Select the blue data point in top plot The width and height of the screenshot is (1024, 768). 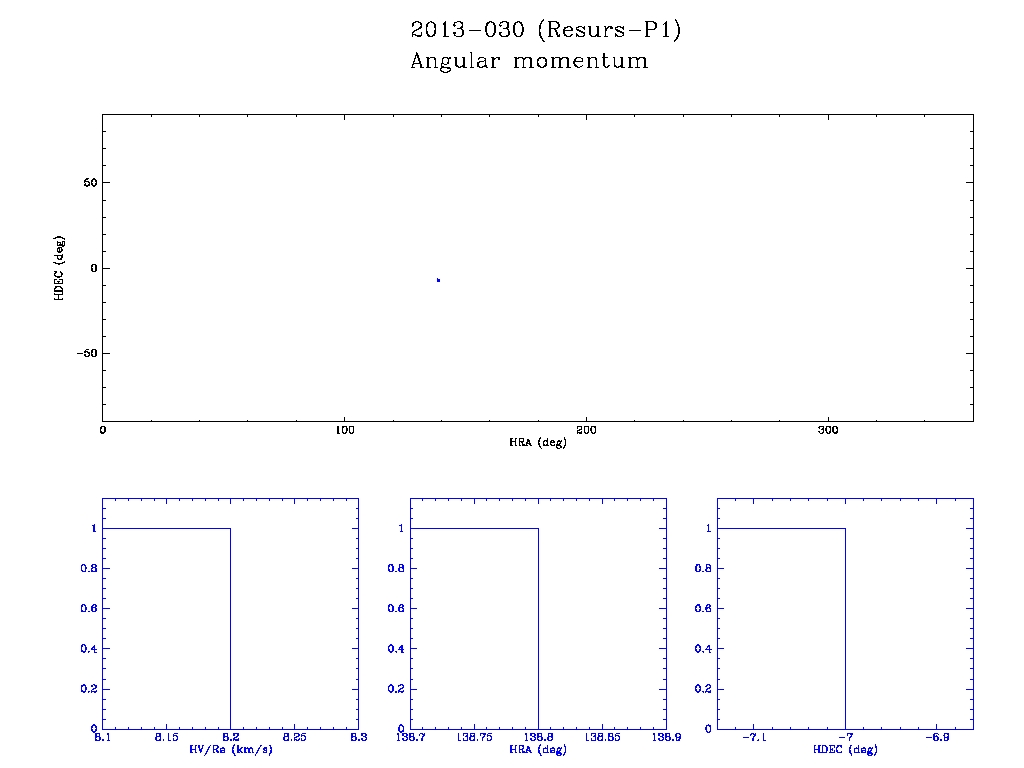coord(438,280)
